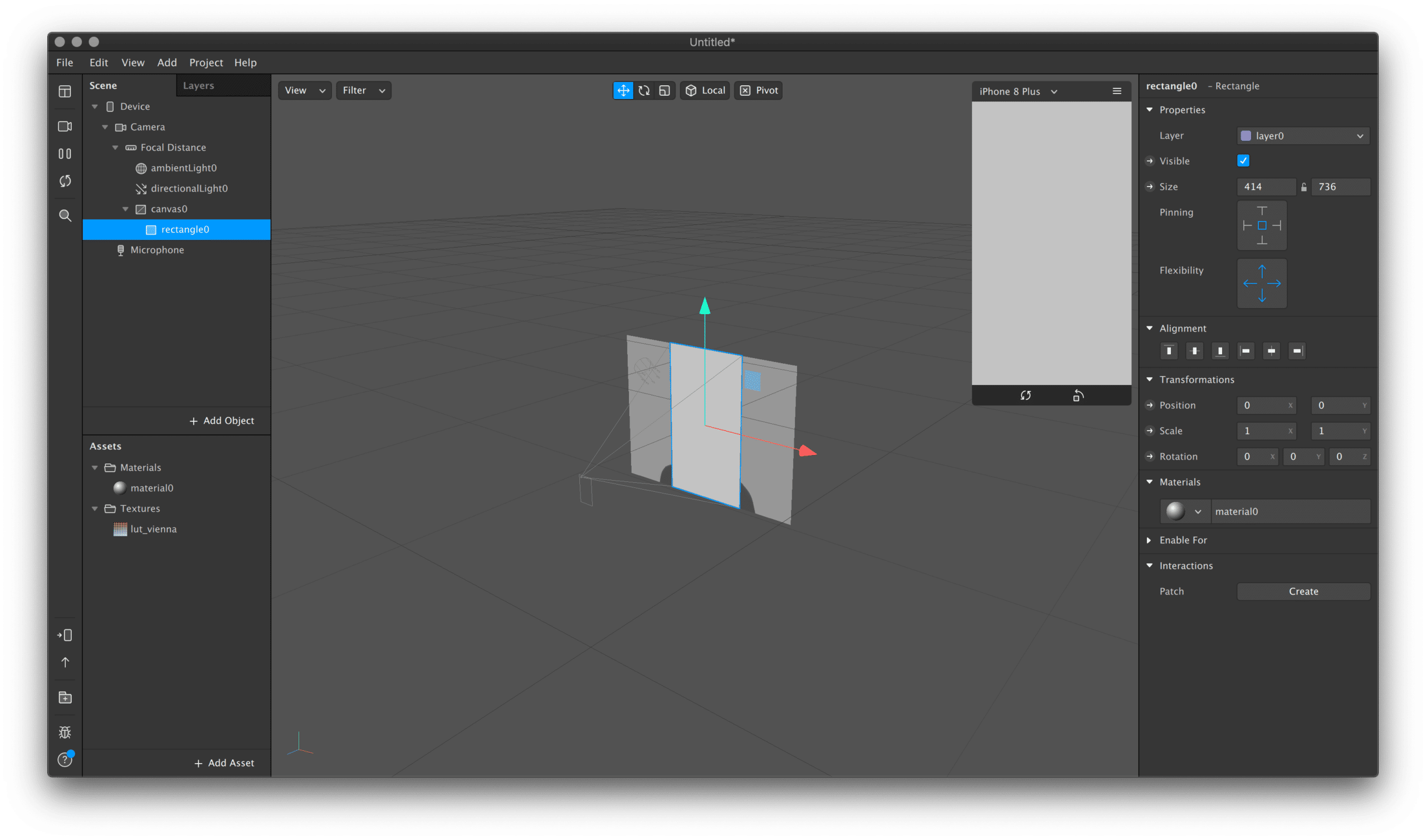Toggle Local coordinate mode
1426x840 pixels.
[x=705, y=91]
